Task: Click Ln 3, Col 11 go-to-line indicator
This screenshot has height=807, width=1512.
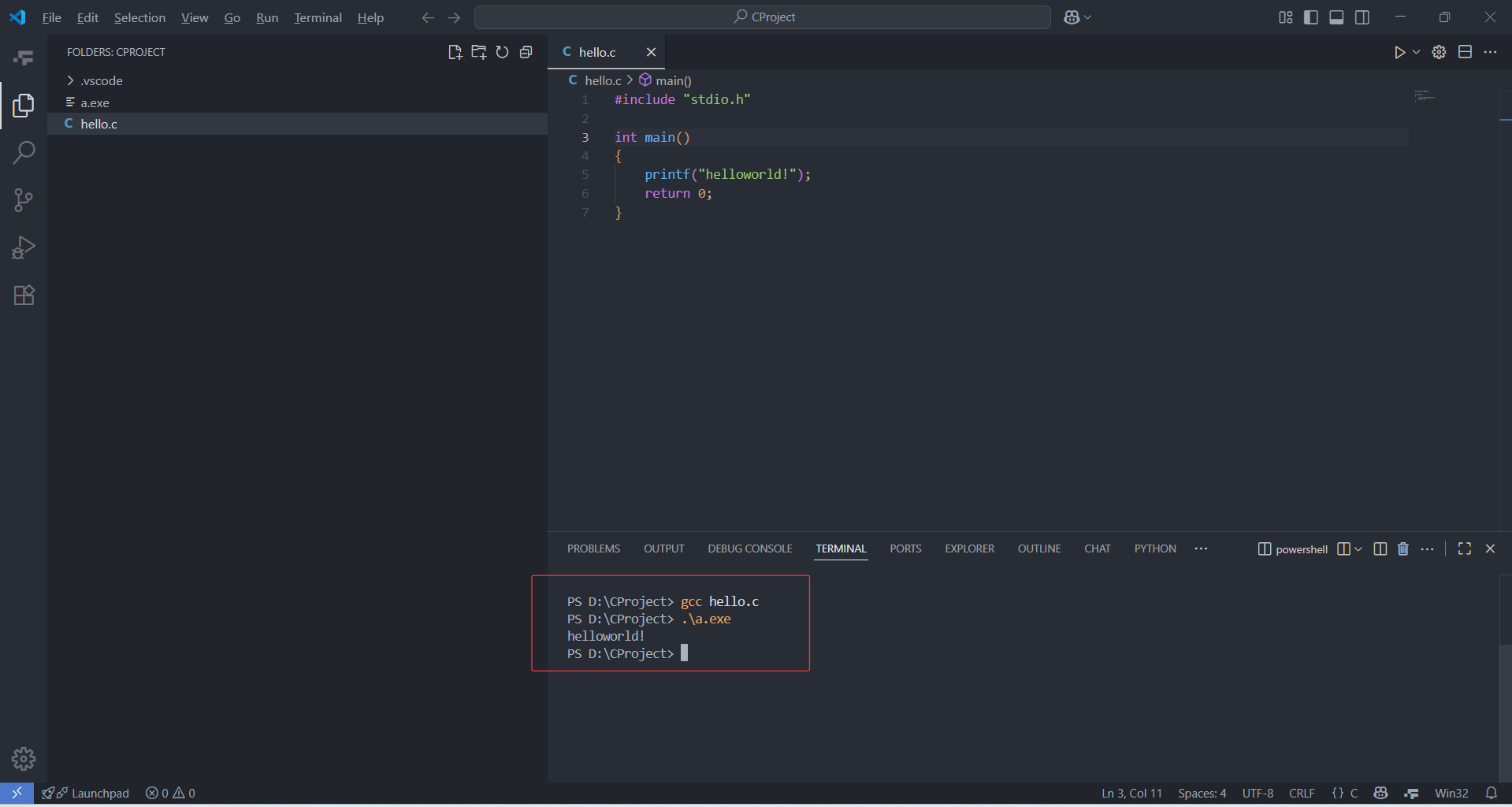Action: [1131, 793]
